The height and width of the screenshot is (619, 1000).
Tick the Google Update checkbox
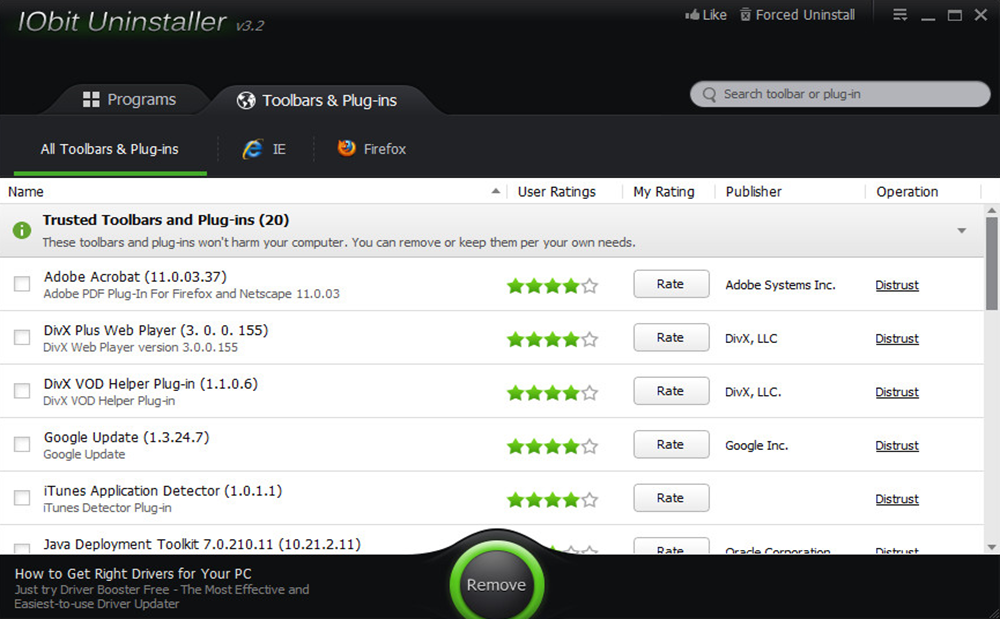click(22, 444)
